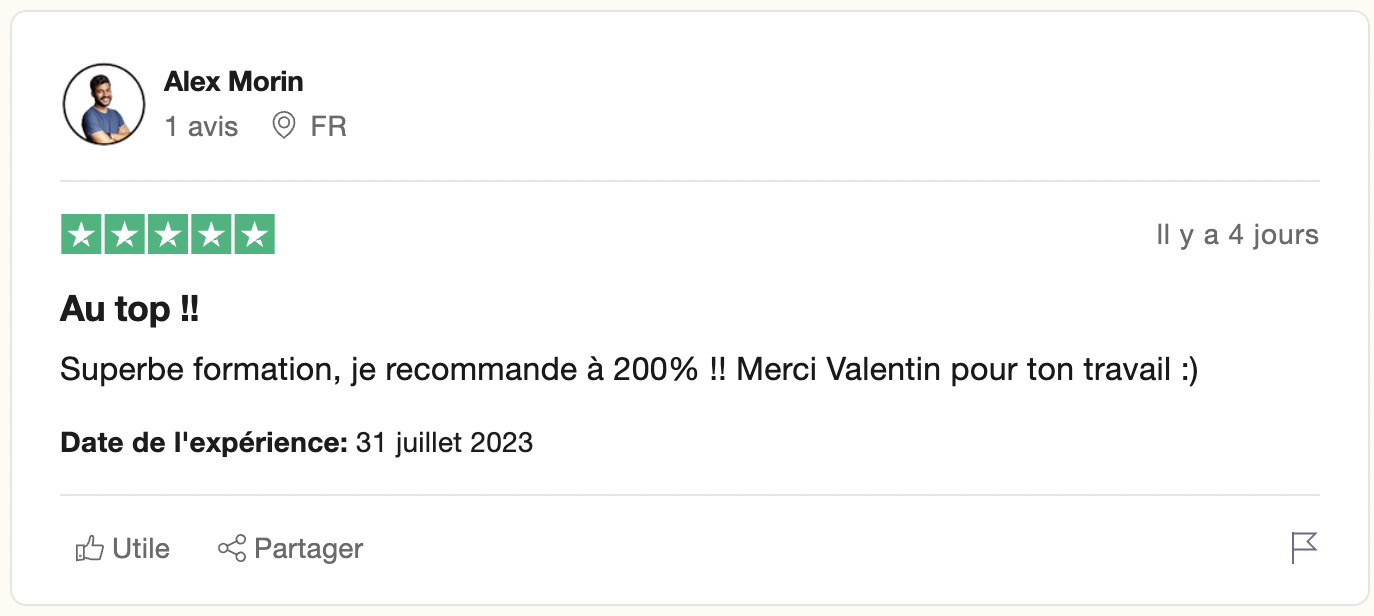Viewport: 1374px width, 616px height.
Task: Report the review with the flag icon
Action: [1304, 548]
